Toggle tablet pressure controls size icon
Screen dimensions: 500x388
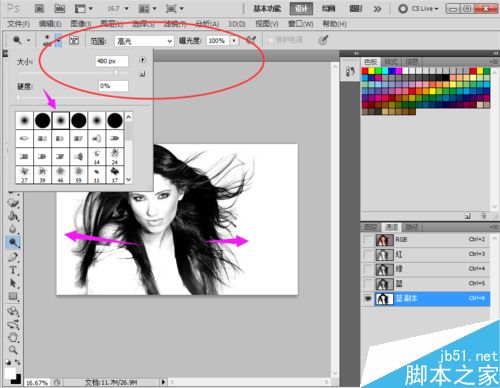323,40
